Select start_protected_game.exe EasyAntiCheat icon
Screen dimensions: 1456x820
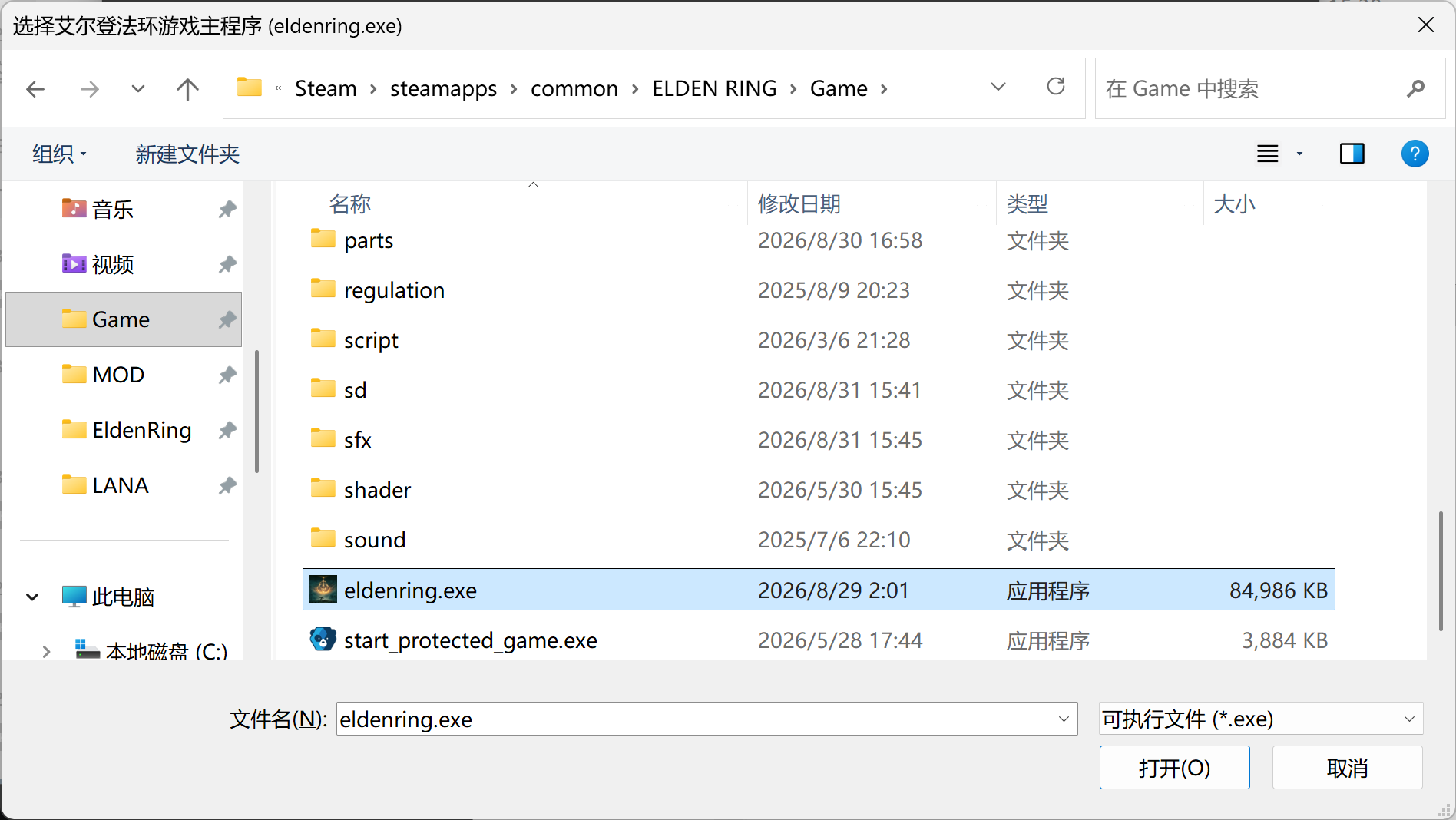click(x=323, y=639)
